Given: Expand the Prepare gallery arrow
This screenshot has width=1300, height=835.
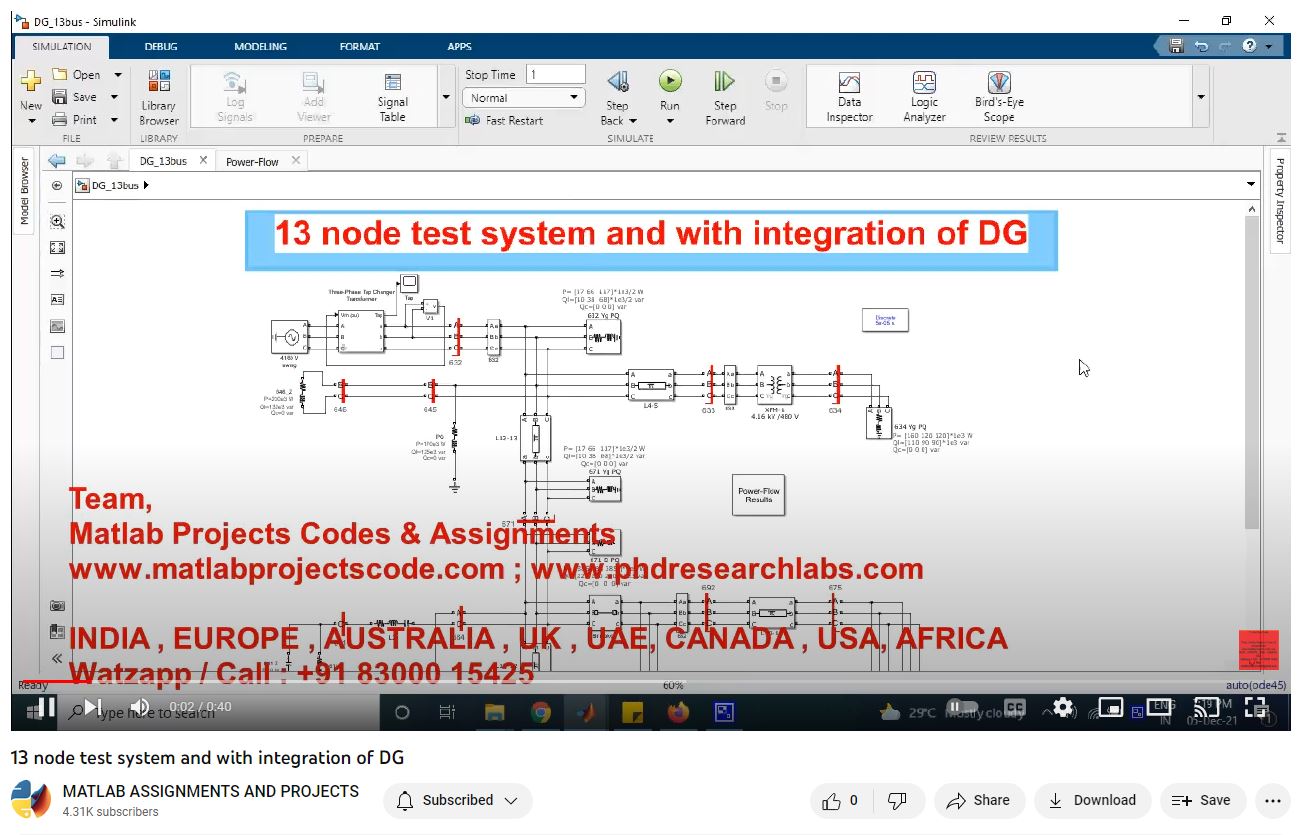Looking at the screenshot, I should pos(446,97).
